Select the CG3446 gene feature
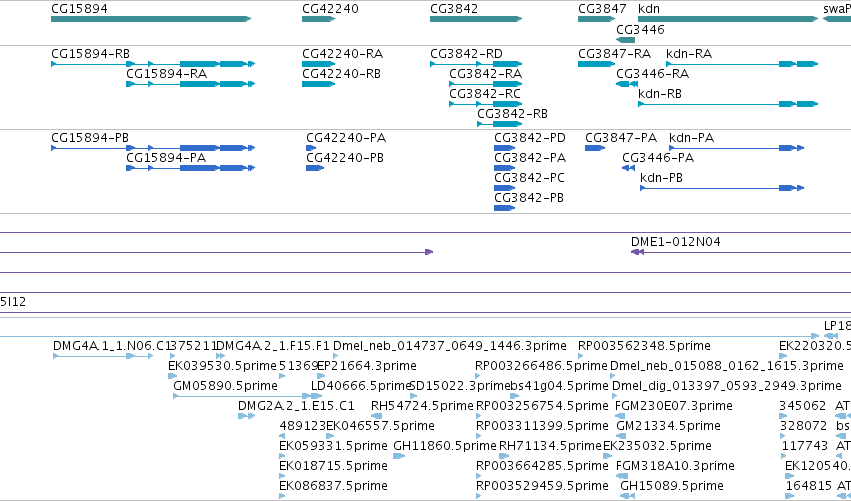 coord(626,40)
